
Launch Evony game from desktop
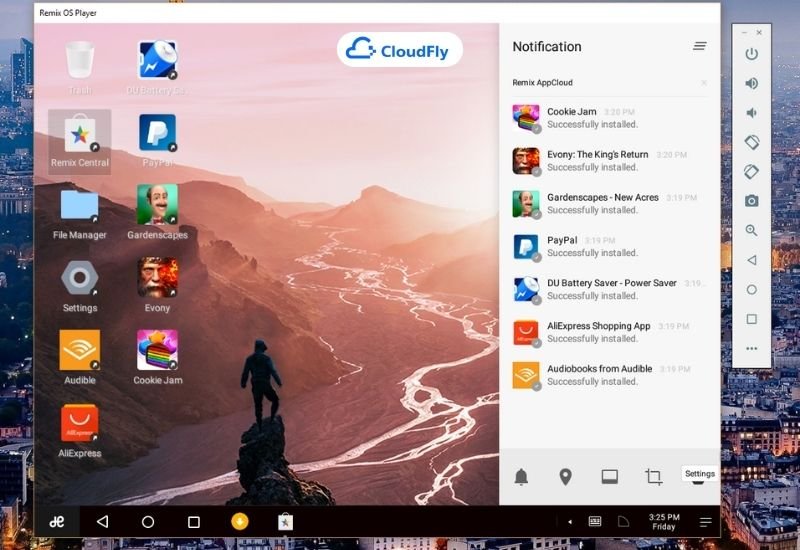click(157, 277)
